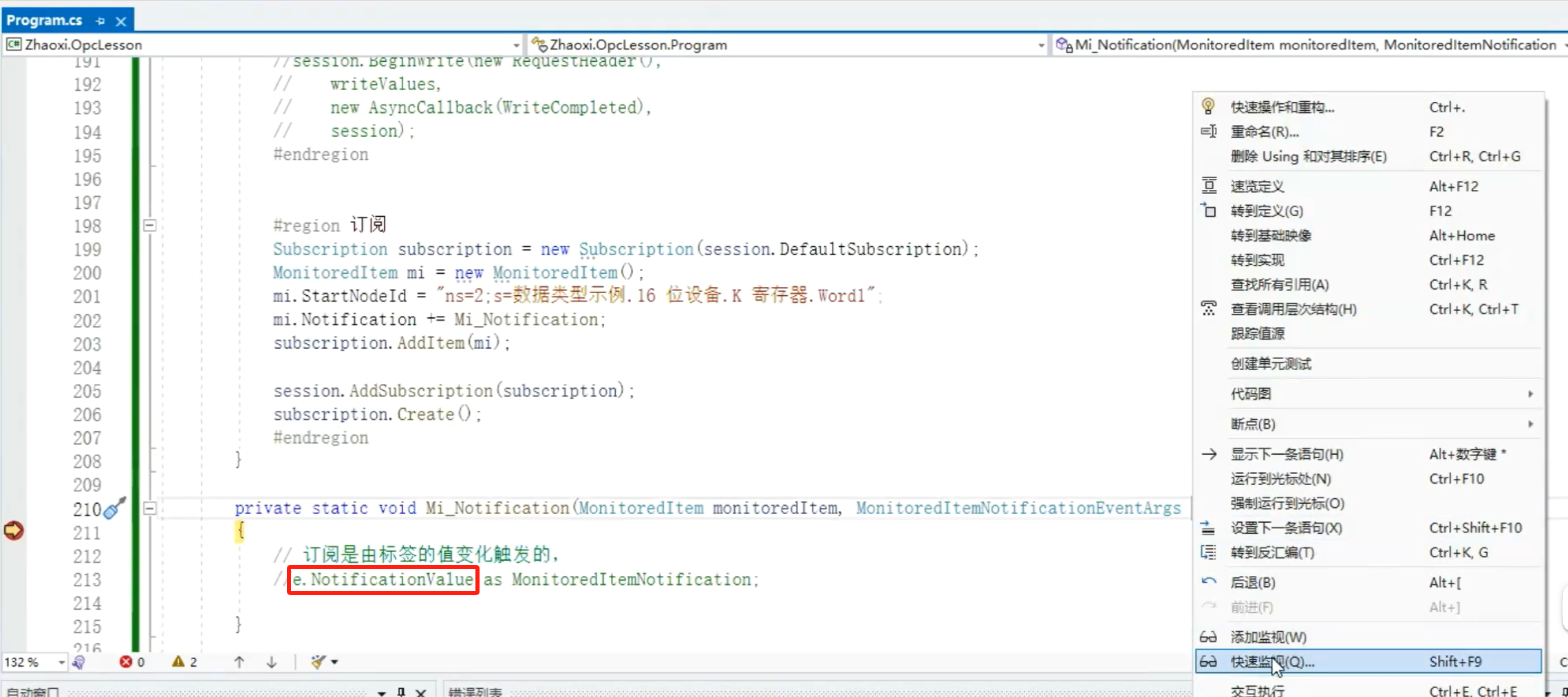Pin the Program.cs tab
The height and width of the screenshot is (697, 1568).
tap(100, 21)
